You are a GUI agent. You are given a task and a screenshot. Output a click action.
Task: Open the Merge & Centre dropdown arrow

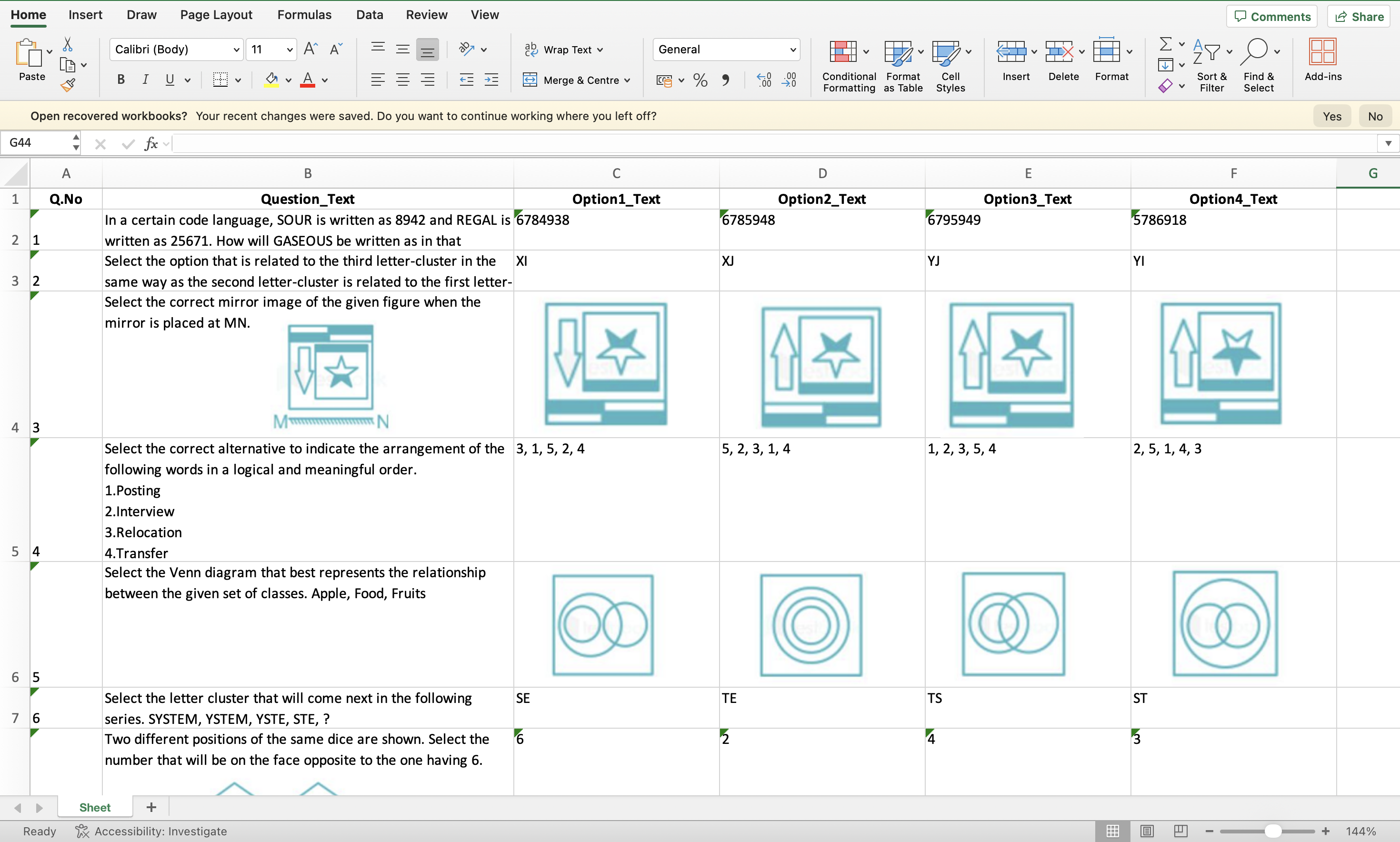628,80
